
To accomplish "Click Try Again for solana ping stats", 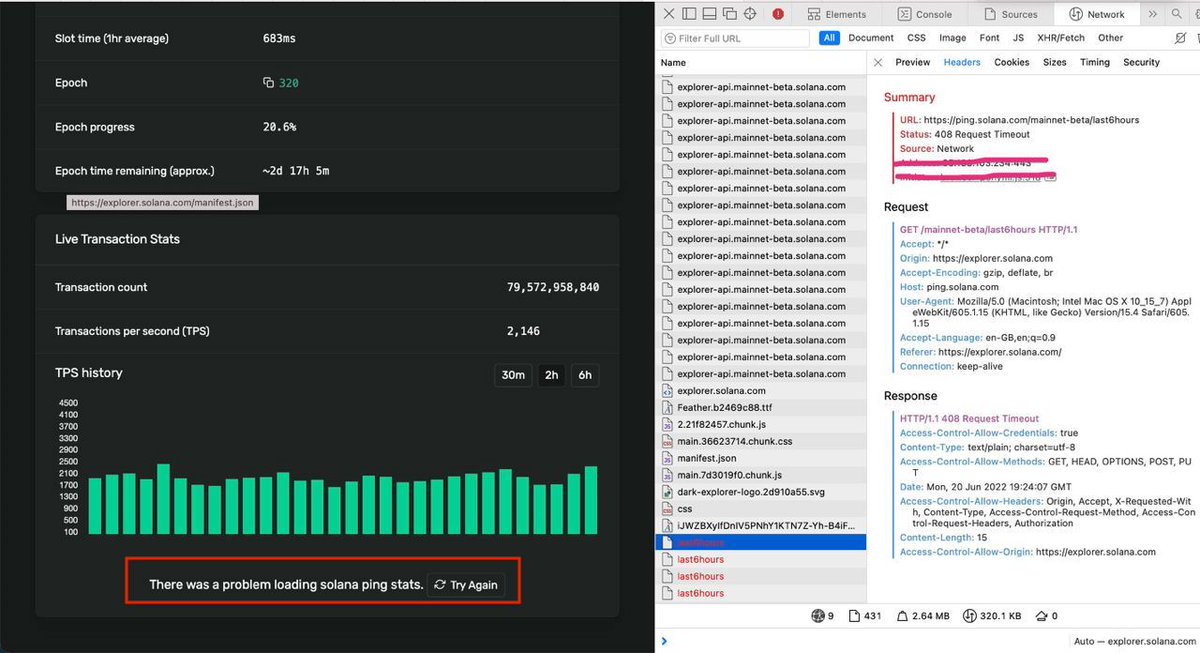I will pyautogui.click(x=466, y=585).
